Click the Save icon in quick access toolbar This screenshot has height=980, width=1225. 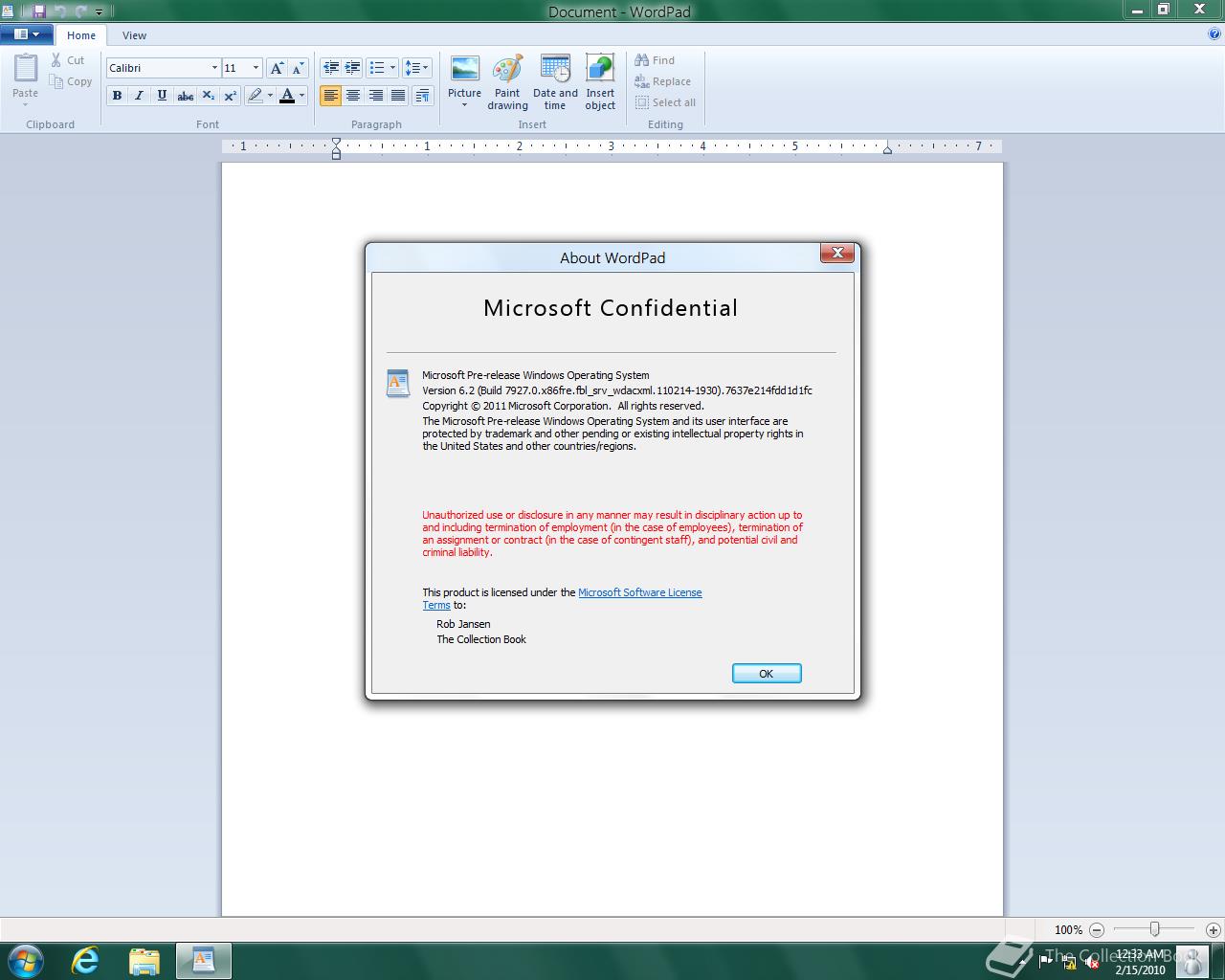coord(38,11)
